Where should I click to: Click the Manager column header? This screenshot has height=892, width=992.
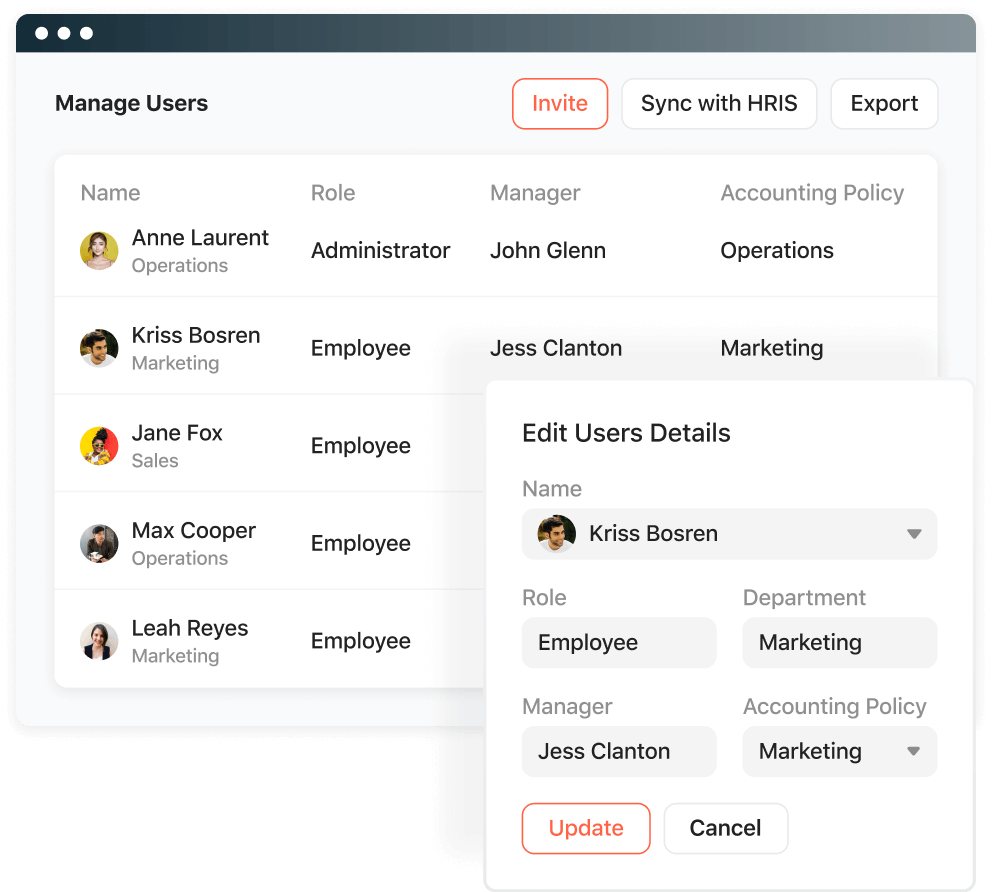point(535,194)
